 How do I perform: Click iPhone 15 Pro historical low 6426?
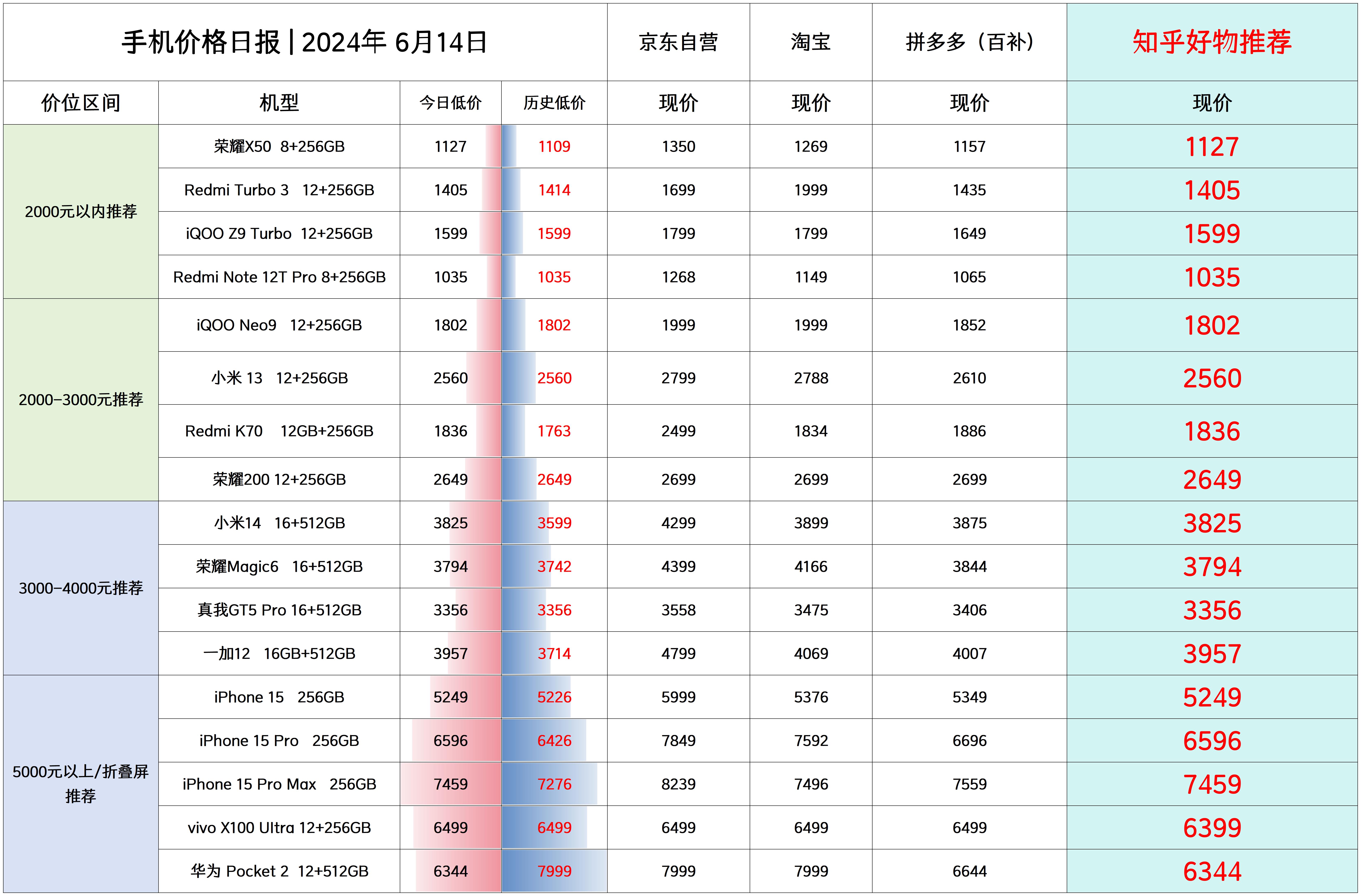[554, 740]
